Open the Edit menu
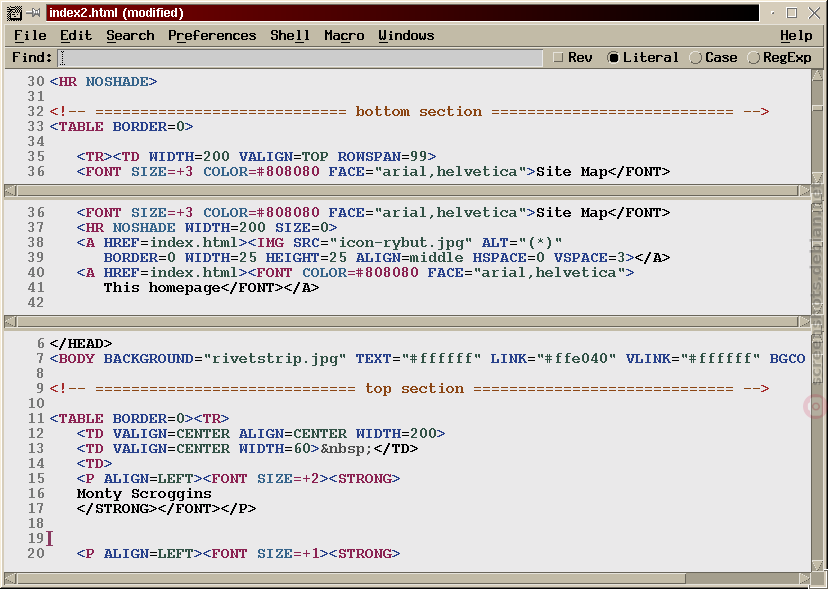Image resolution: width=828 pixels, height=589 pixels. (x=76, y=35)
